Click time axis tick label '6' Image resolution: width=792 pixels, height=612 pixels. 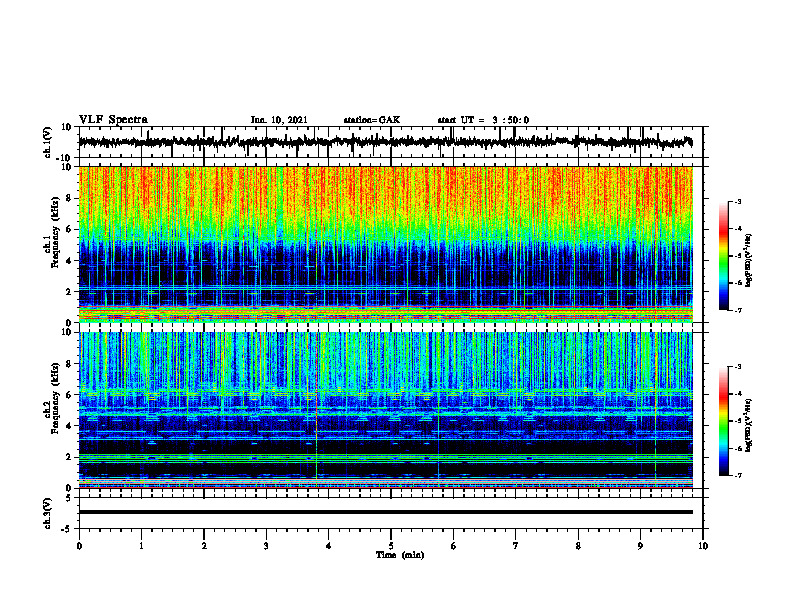(454, 546)
